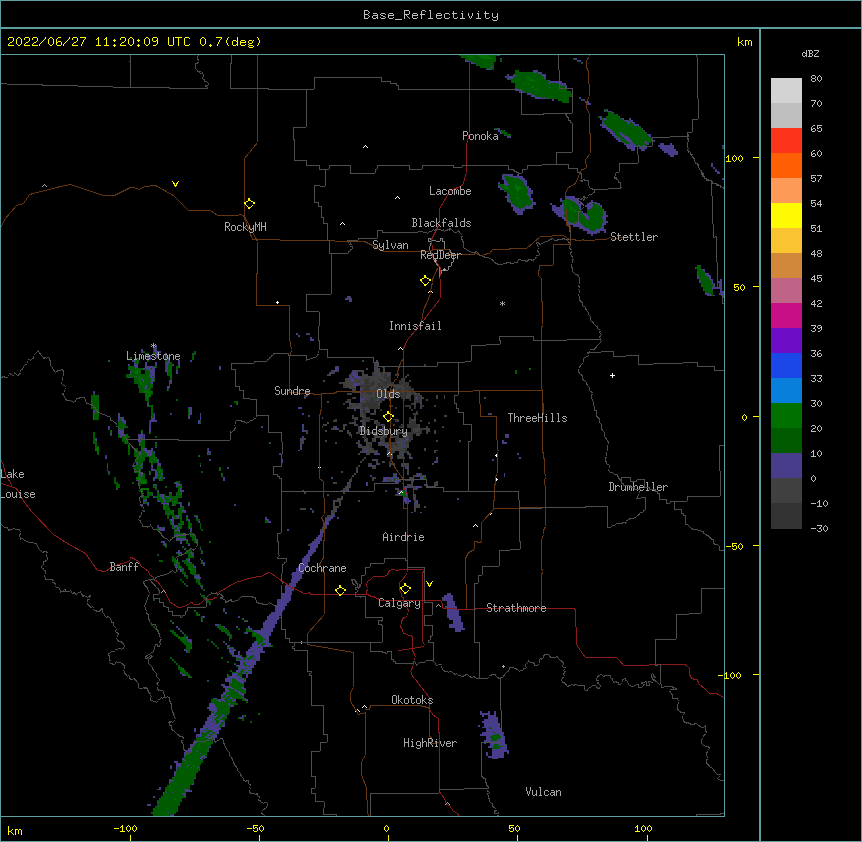Click the Base_Reflectivity title

(431, 15)
